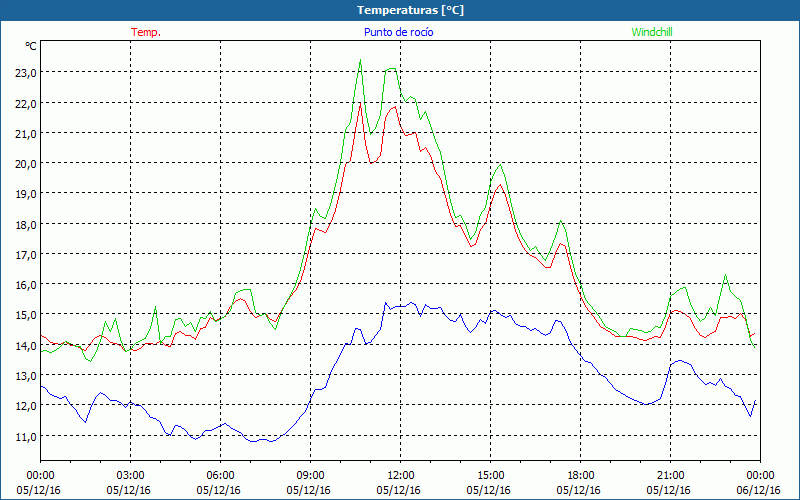Viewport: 800px width, 500px height.
Task: Click the 17,0 y-axis value
Action: pyautogui.click(x=26, y=255)
